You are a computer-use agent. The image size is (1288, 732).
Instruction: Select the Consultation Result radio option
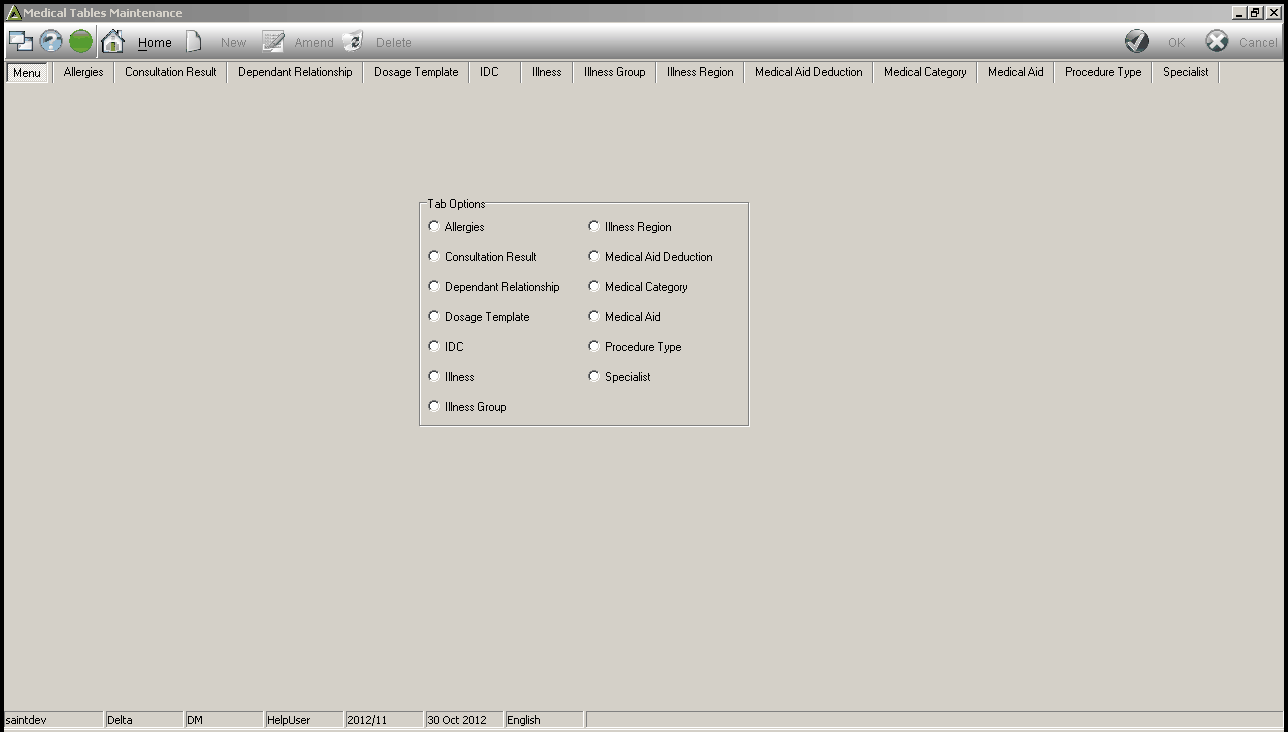click(434, 256)
